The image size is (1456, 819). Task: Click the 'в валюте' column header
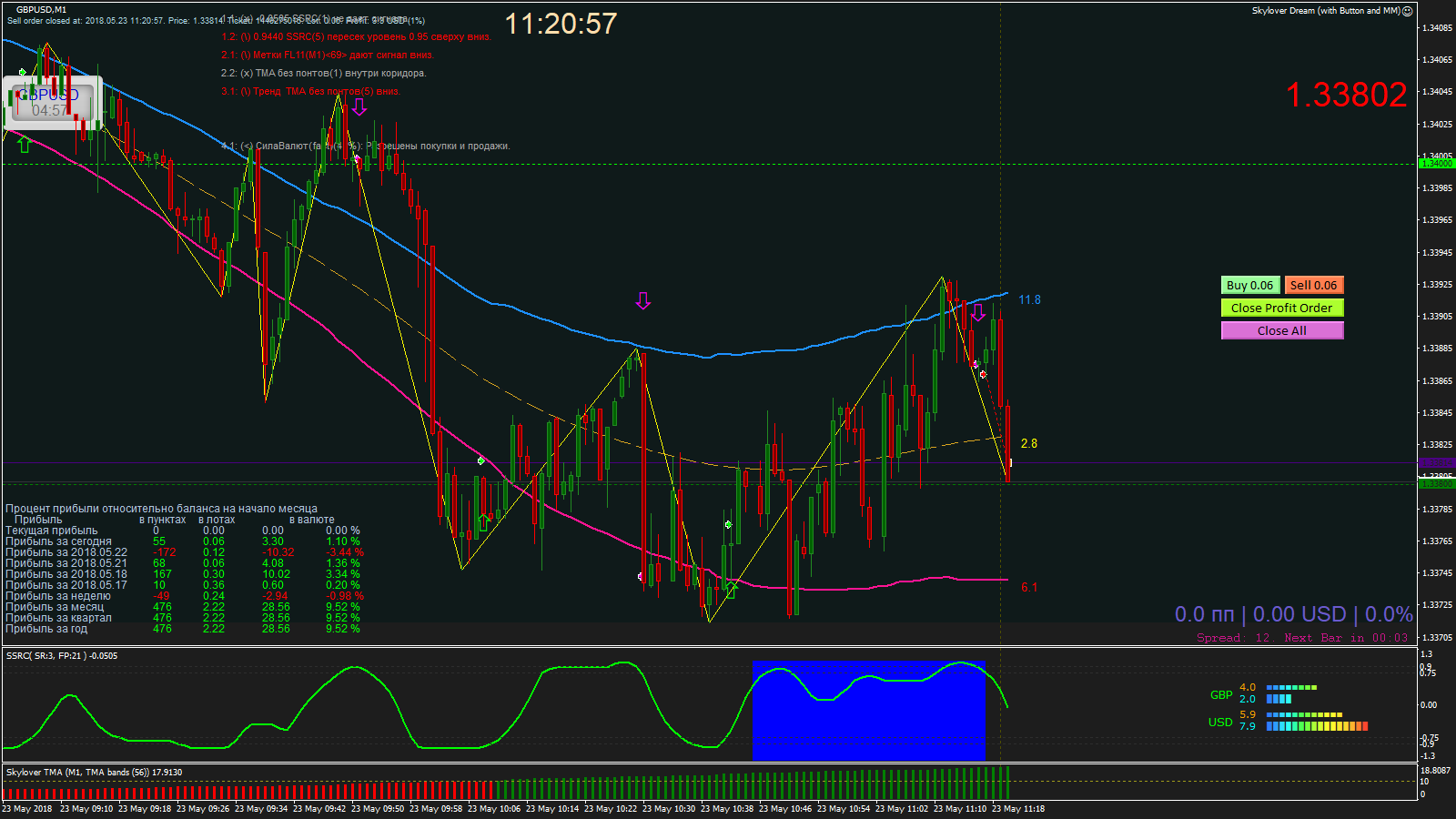tap(312, 520)
